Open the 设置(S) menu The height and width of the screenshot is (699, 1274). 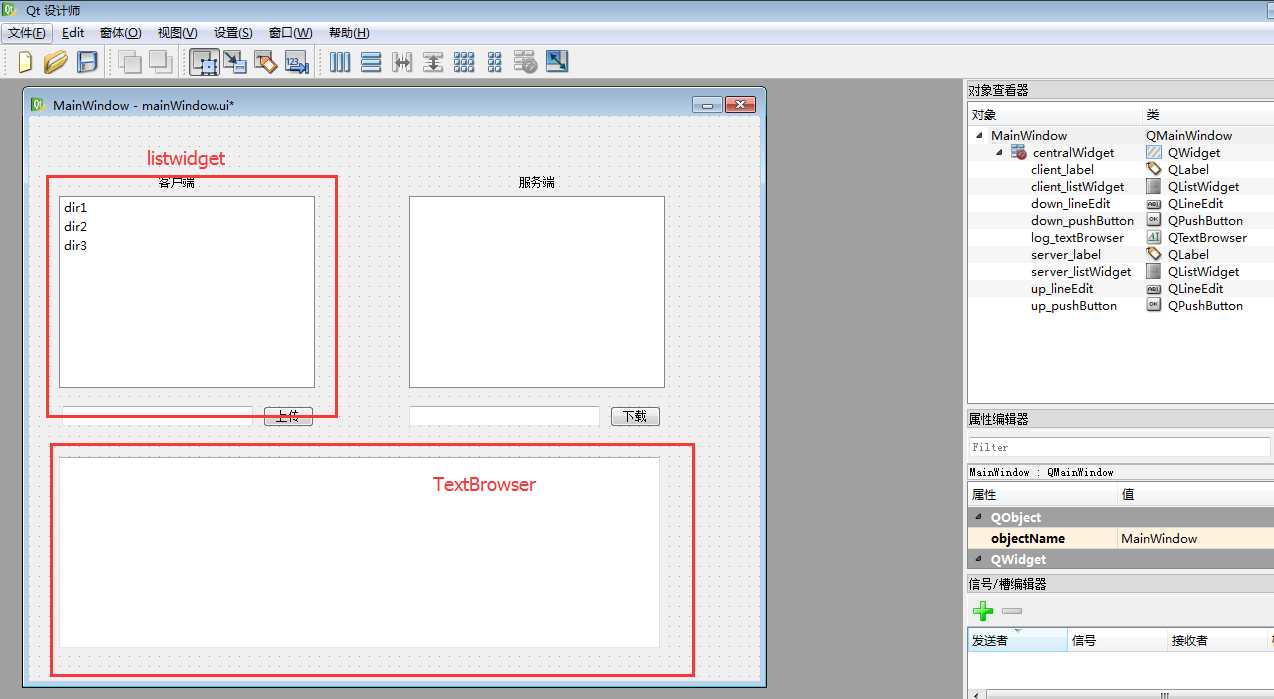click(x=233, y=33)
